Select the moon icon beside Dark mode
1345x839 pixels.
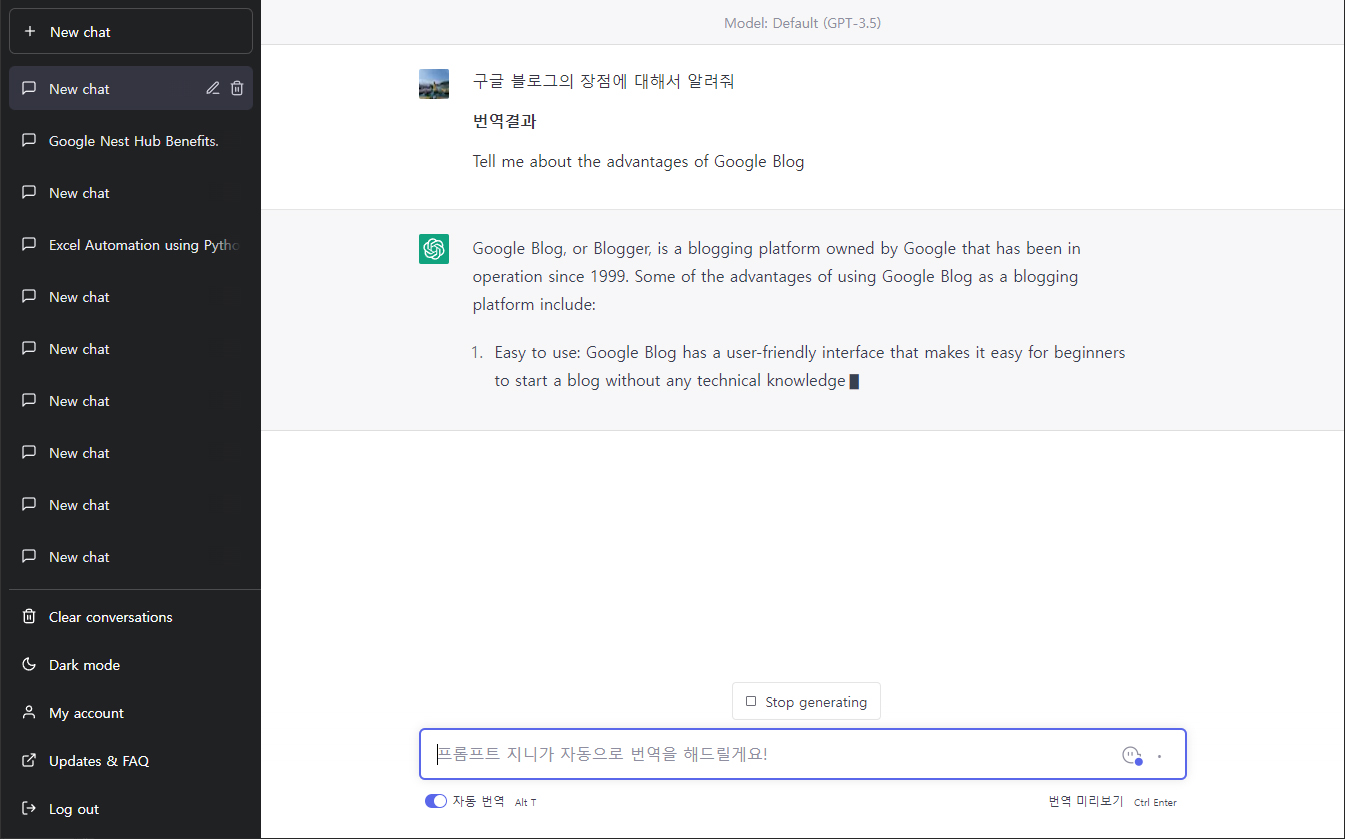(x=29, y=664)
